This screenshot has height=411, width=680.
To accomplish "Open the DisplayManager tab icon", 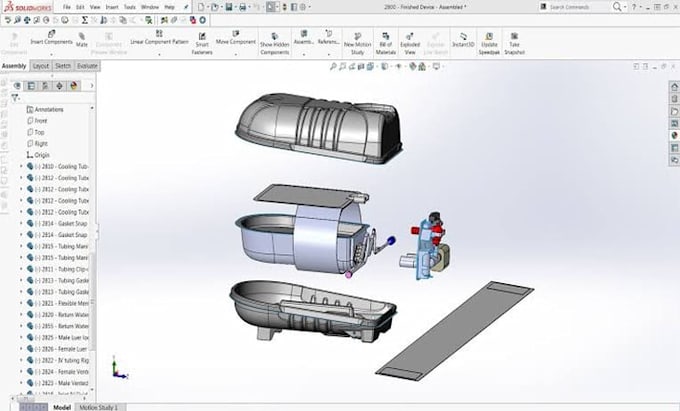I will pos(74,86).
